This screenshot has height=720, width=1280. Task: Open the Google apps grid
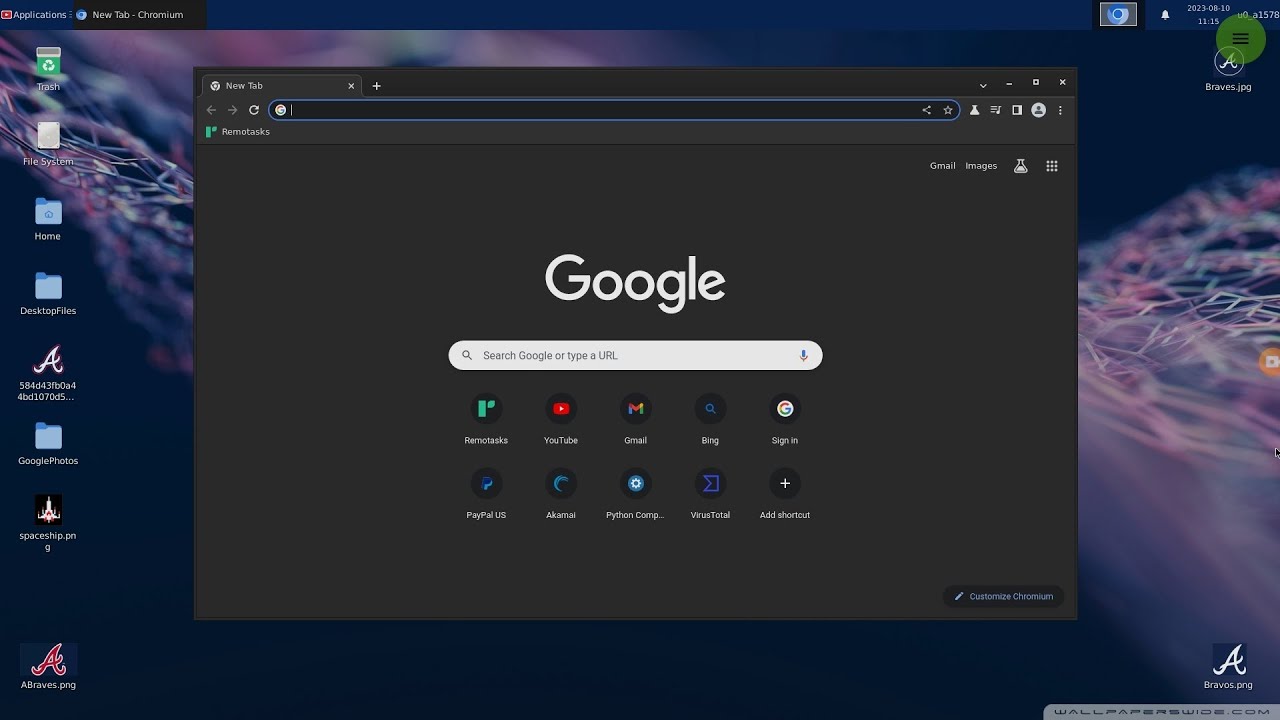[x=1052, y=166]
